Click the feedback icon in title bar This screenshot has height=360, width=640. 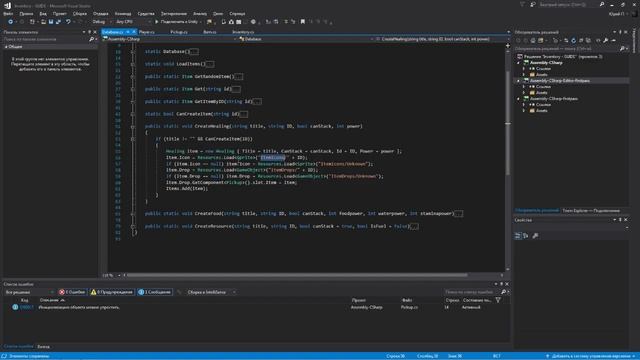(x=533, y=4)
